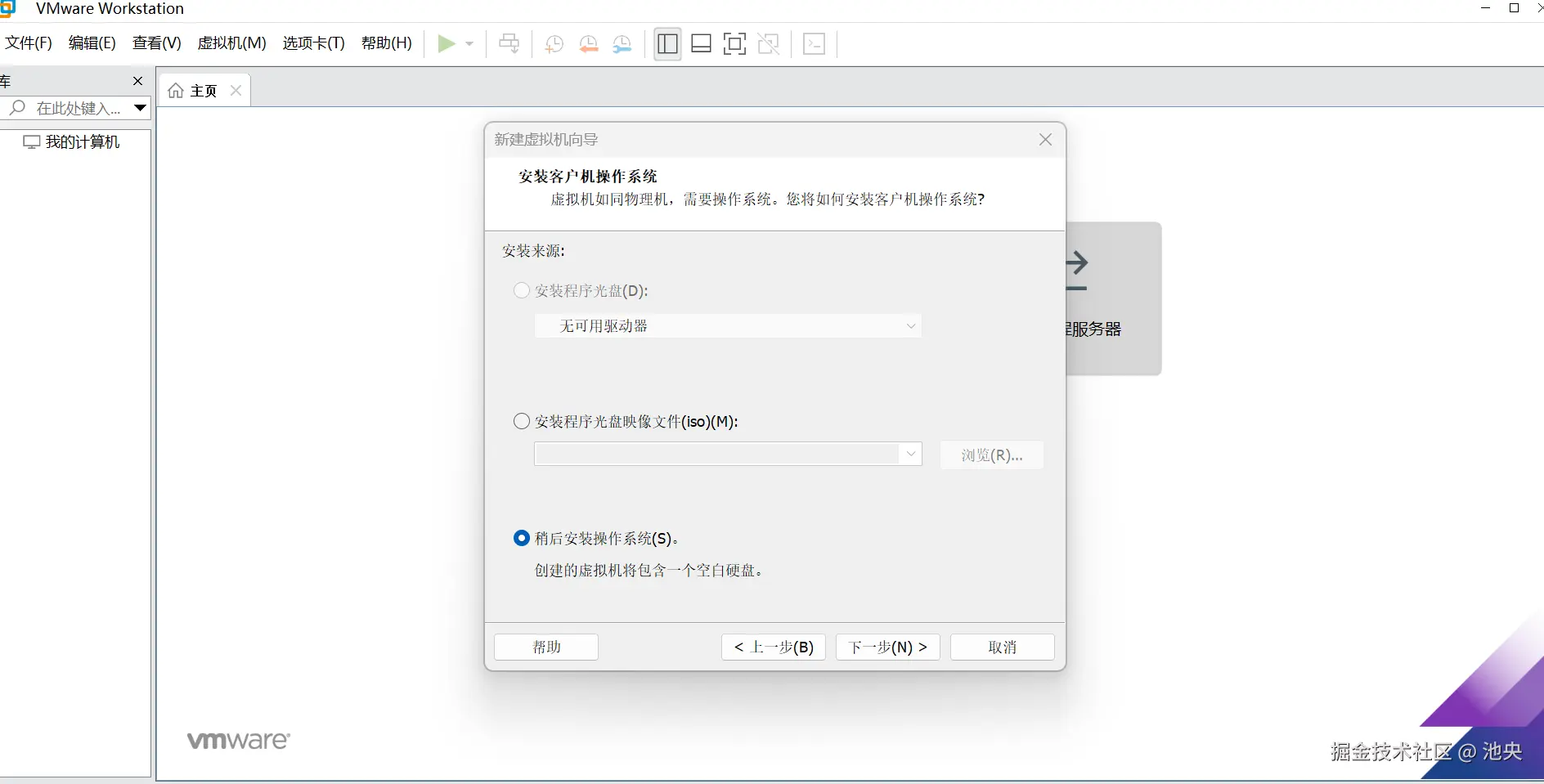This screenshot has height=784, width=1544.
Task: Open the ISO image path dropdown
Action: point(909,454)
